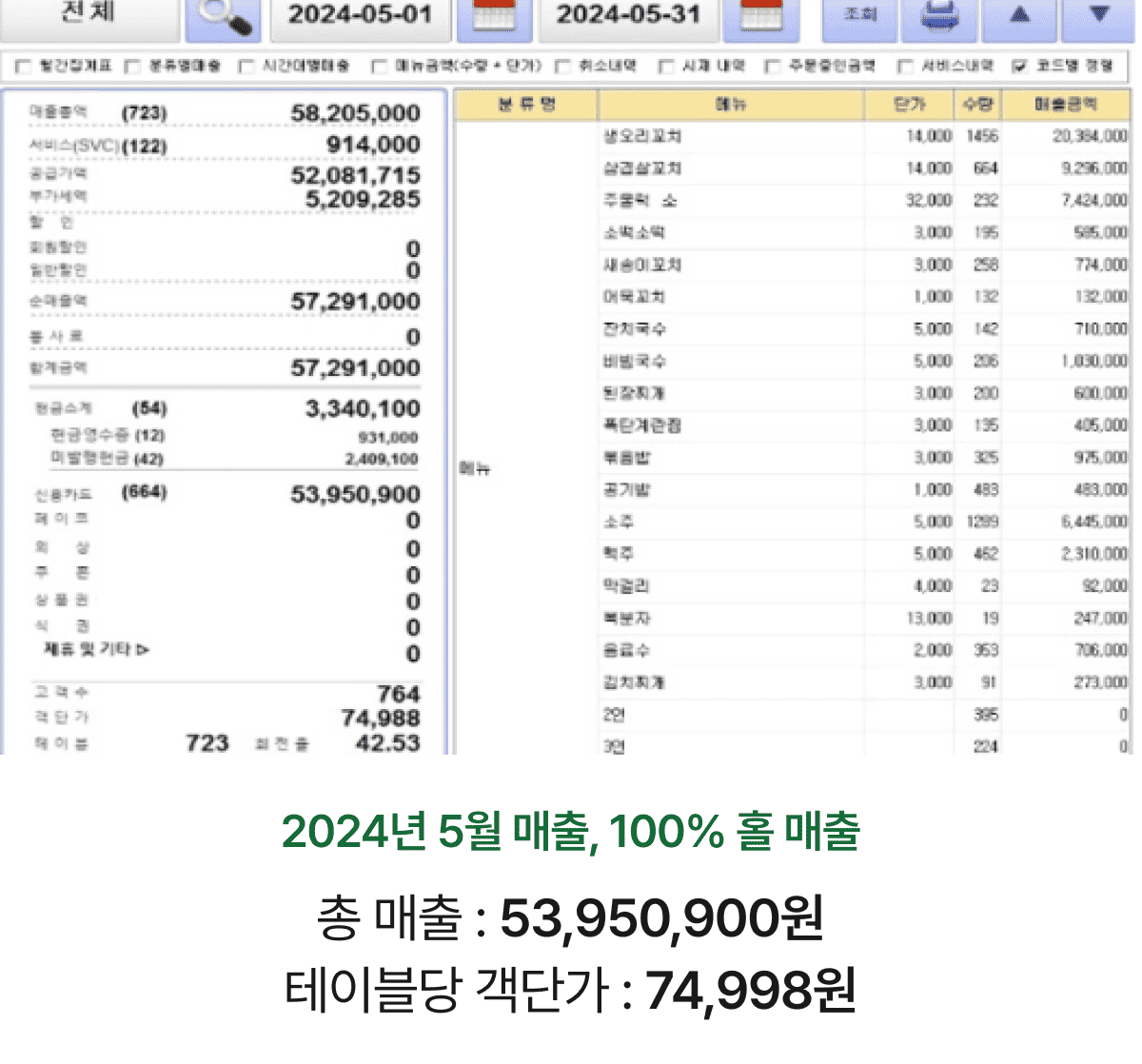Click the 수량 column header
Screen dimensions: 1142x1064
[977, 105]
